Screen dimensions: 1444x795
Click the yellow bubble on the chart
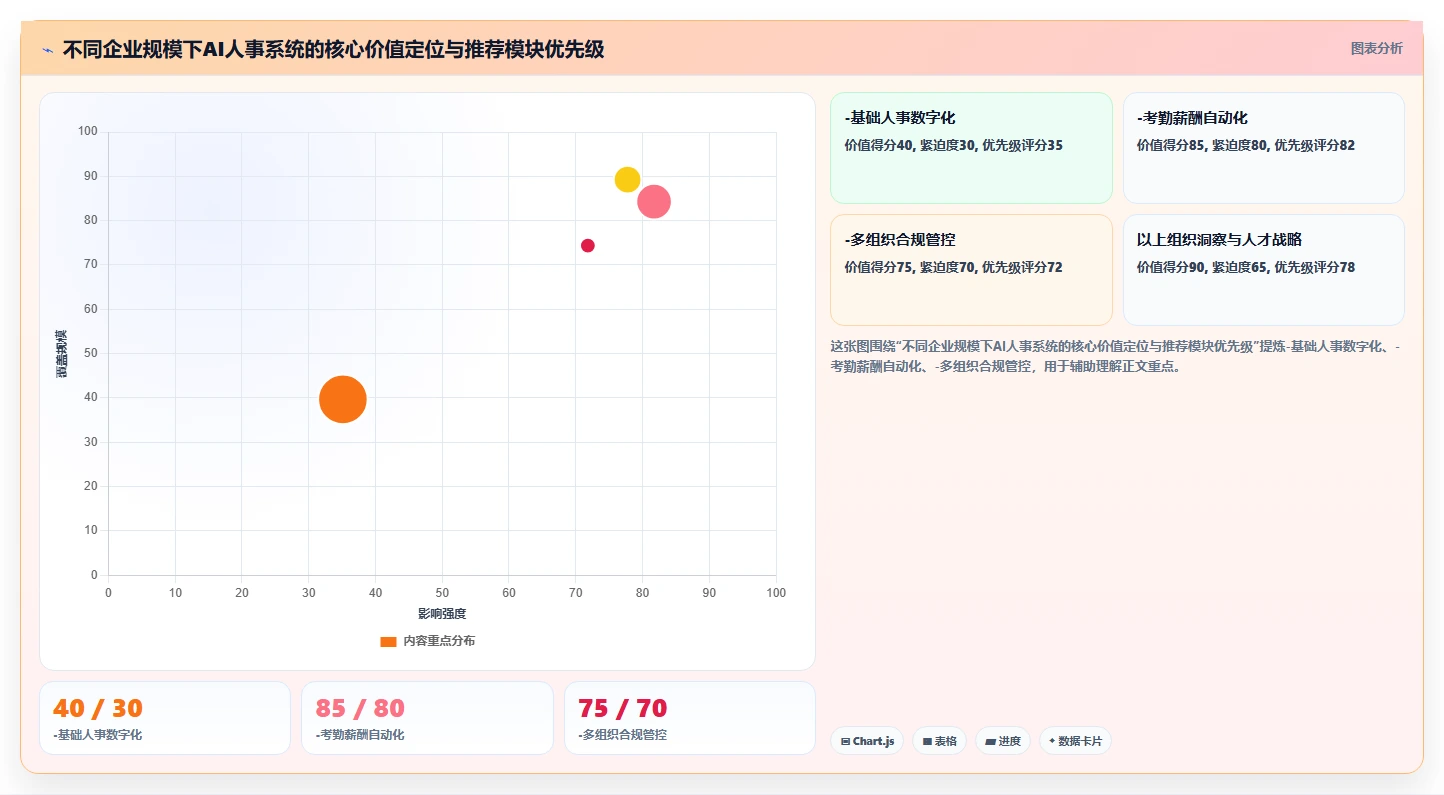627,180
